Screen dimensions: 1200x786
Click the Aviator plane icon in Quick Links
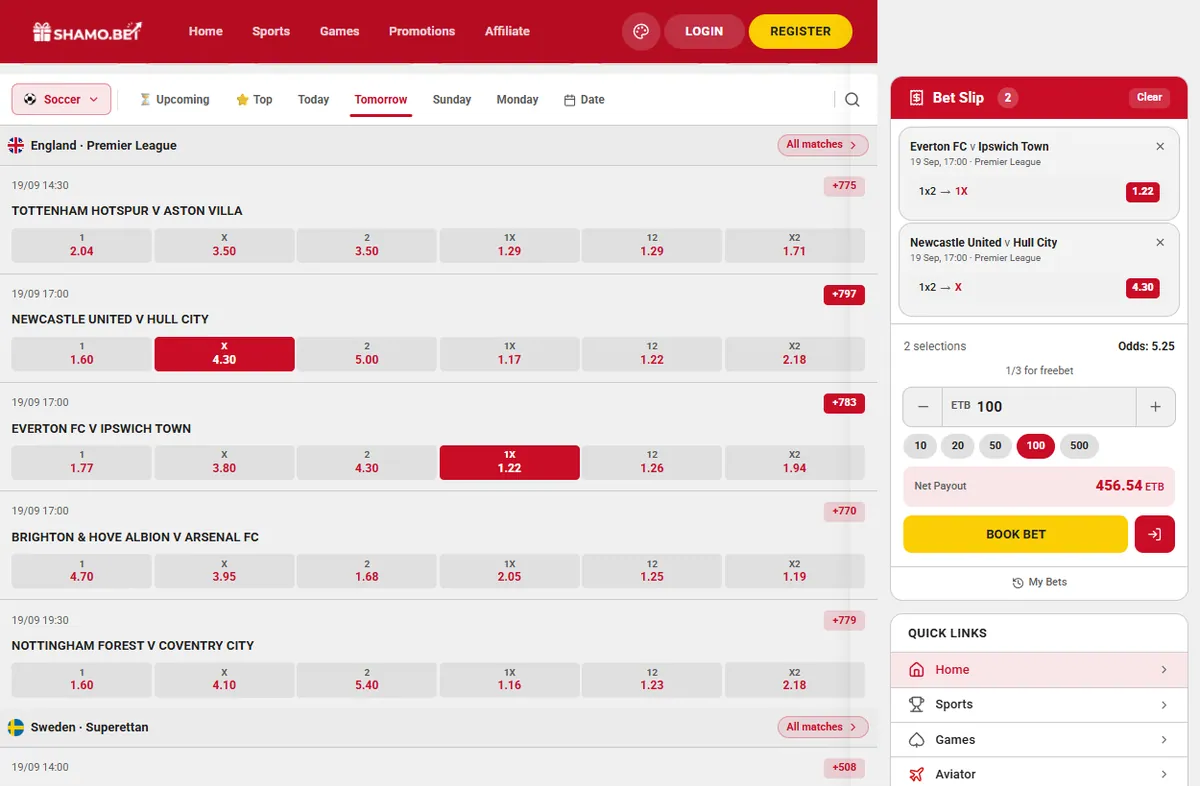click(x=916, y=774)
